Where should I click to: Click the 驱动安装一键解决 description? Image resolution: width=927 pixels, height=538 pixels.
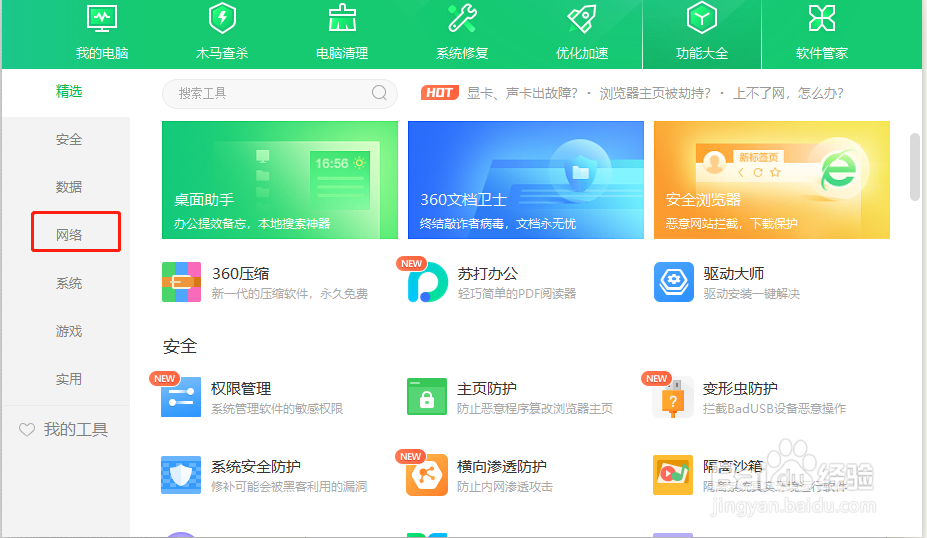pyautogui.click(x=751, y=294)
